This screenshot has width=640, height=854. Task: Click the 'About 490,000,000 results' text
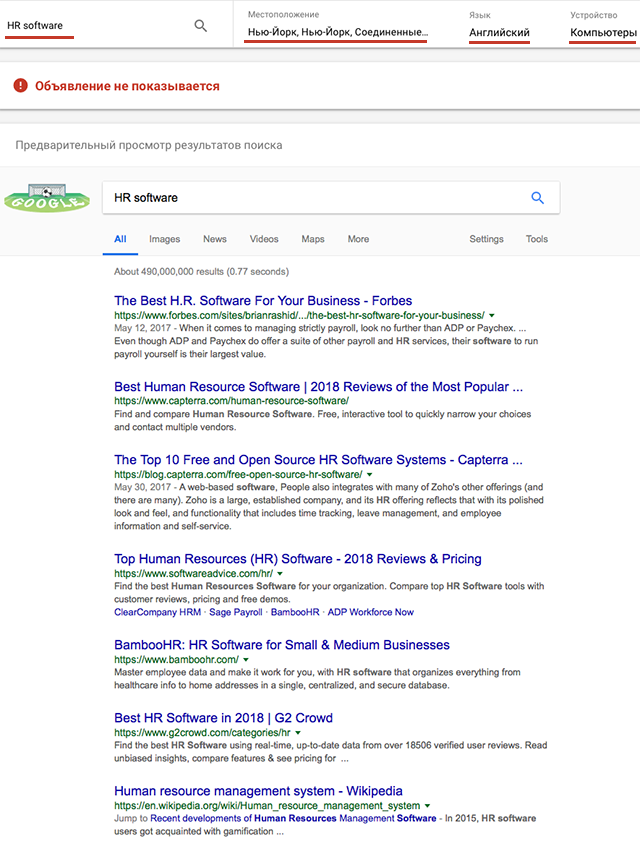pyautogui.click(x=202, y=271)
